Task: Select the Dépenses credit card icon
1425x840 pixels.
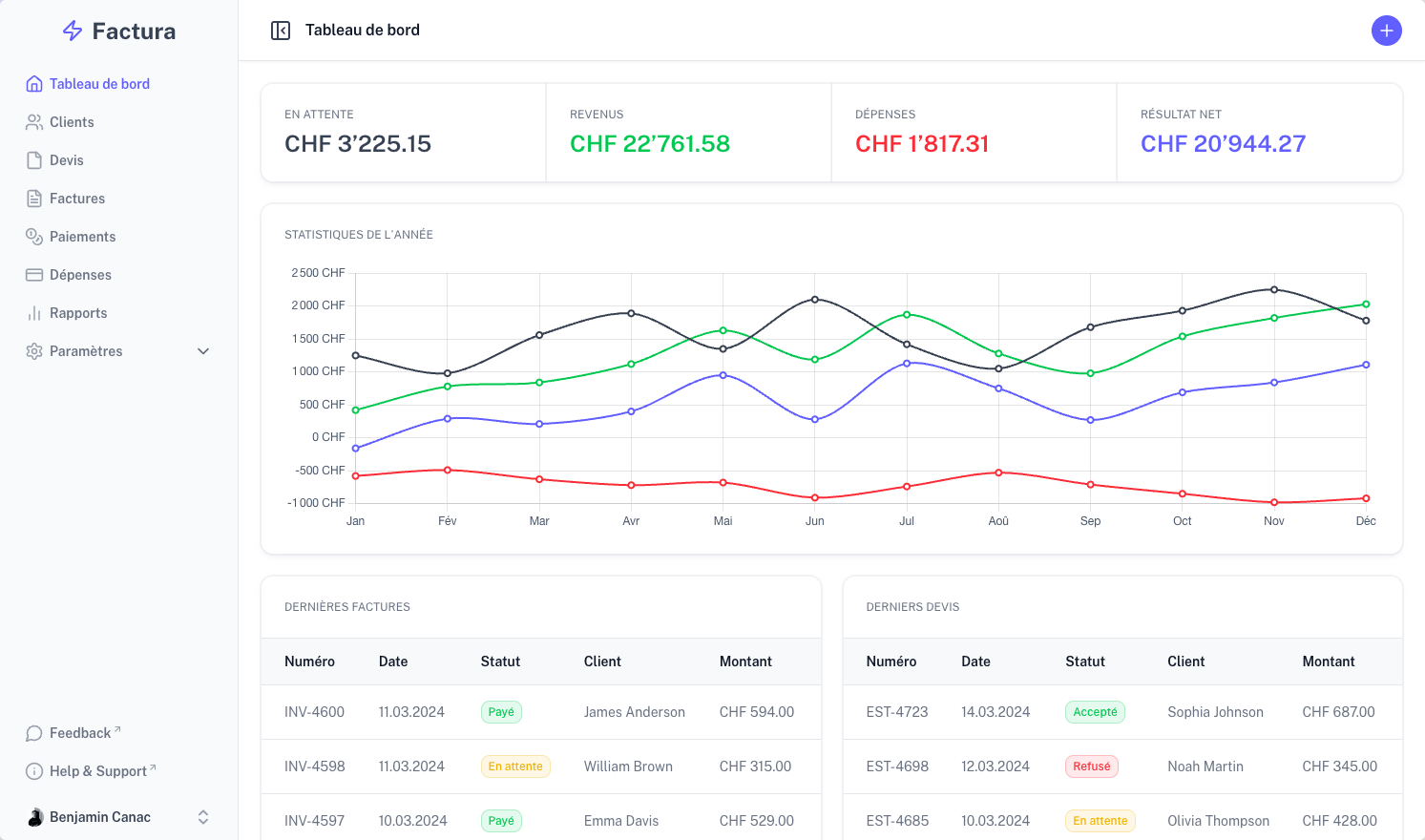Action: (x=34, y=275)
